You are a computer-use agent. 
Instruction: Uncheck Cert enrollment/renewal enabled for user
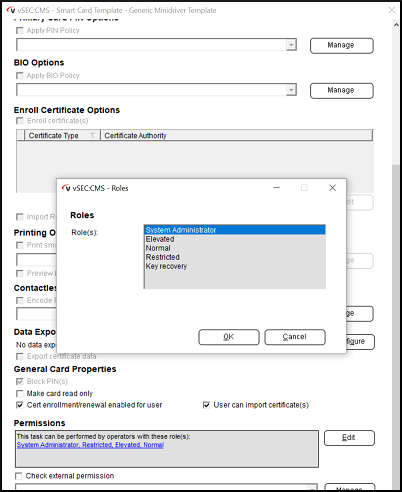[x=20, y=405]
